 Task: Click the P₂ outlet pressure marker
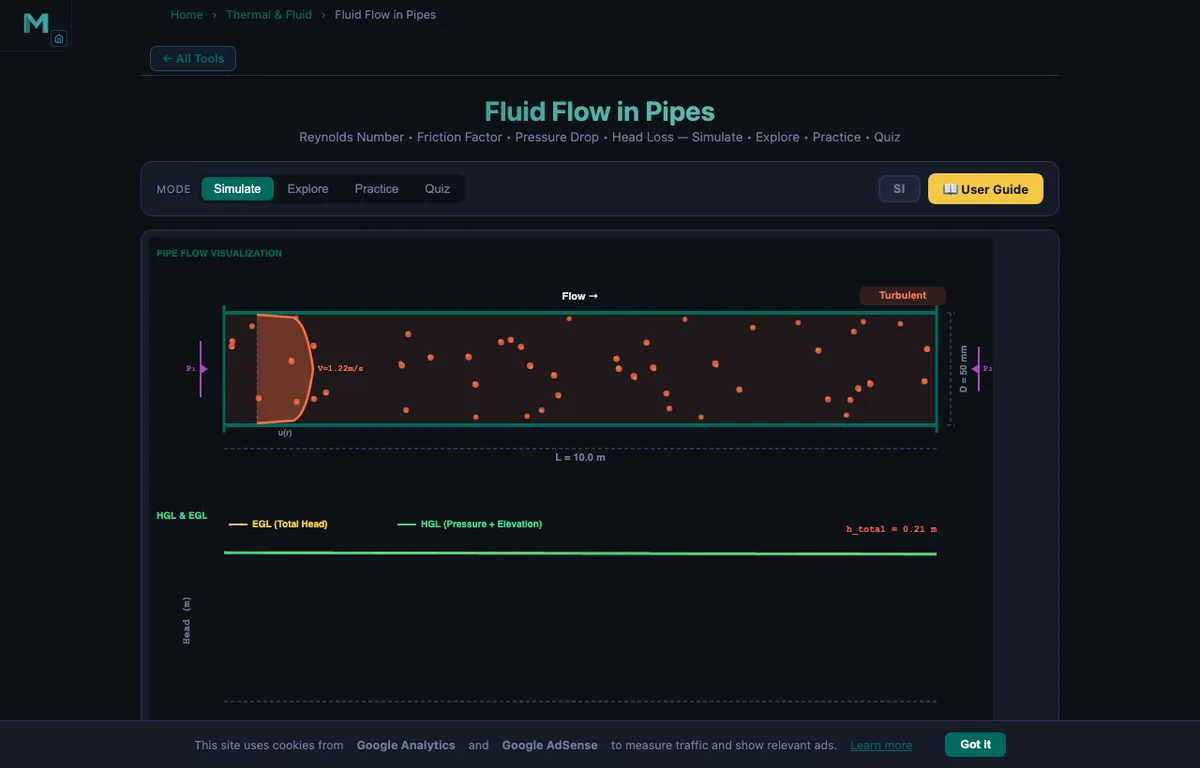[x=982, y=369]
